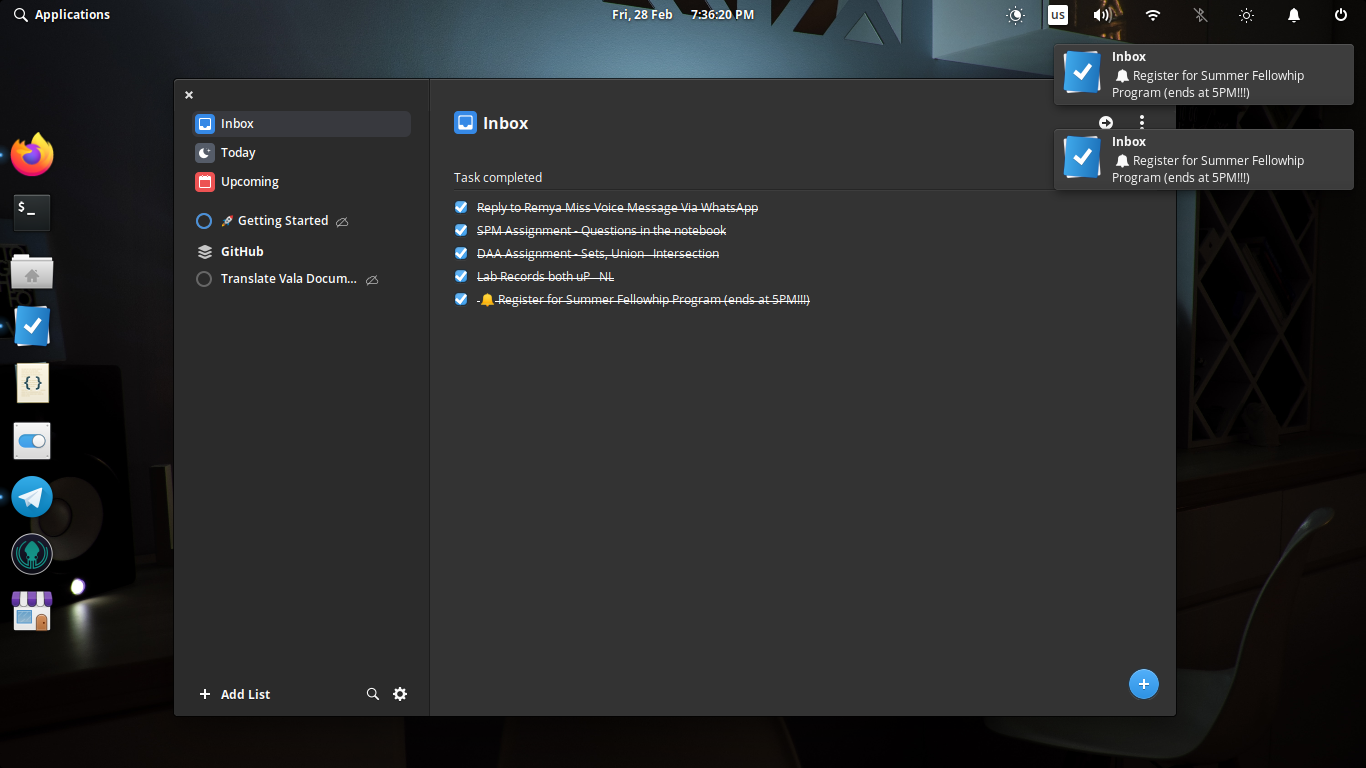Open System Settings toggle icon in dock

coord(32,441)
